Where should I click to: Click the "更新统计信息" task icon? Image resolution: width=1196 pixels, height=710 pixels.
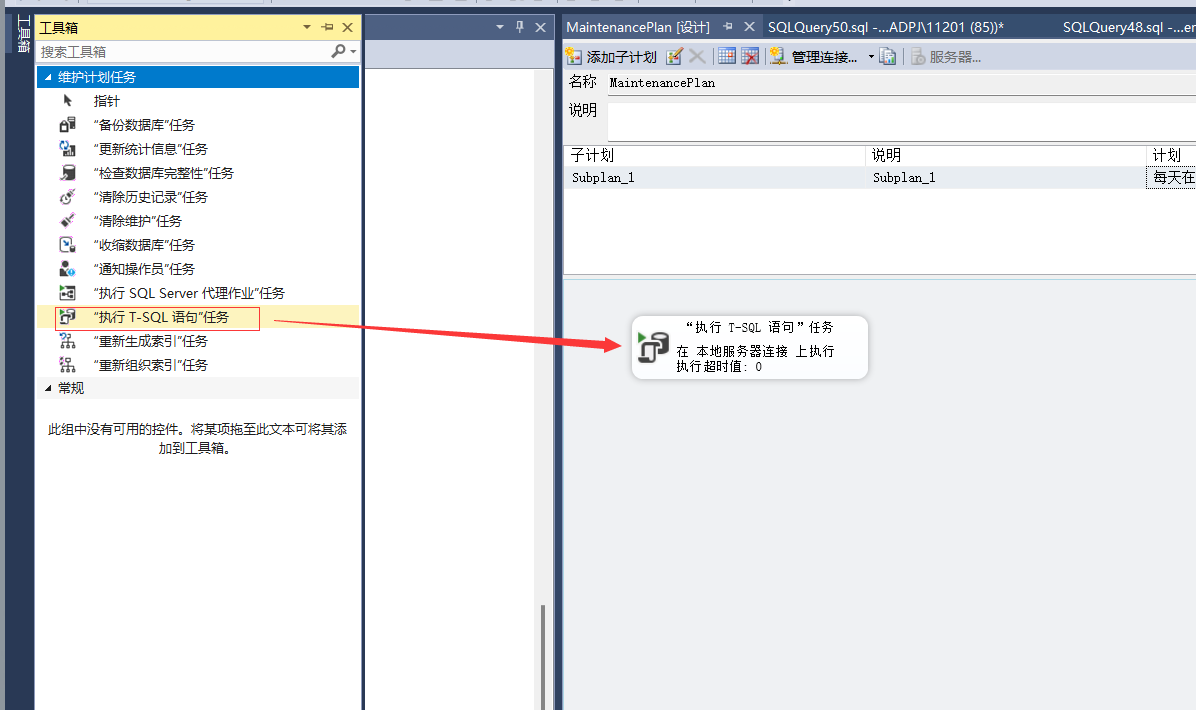pos(68,149)
